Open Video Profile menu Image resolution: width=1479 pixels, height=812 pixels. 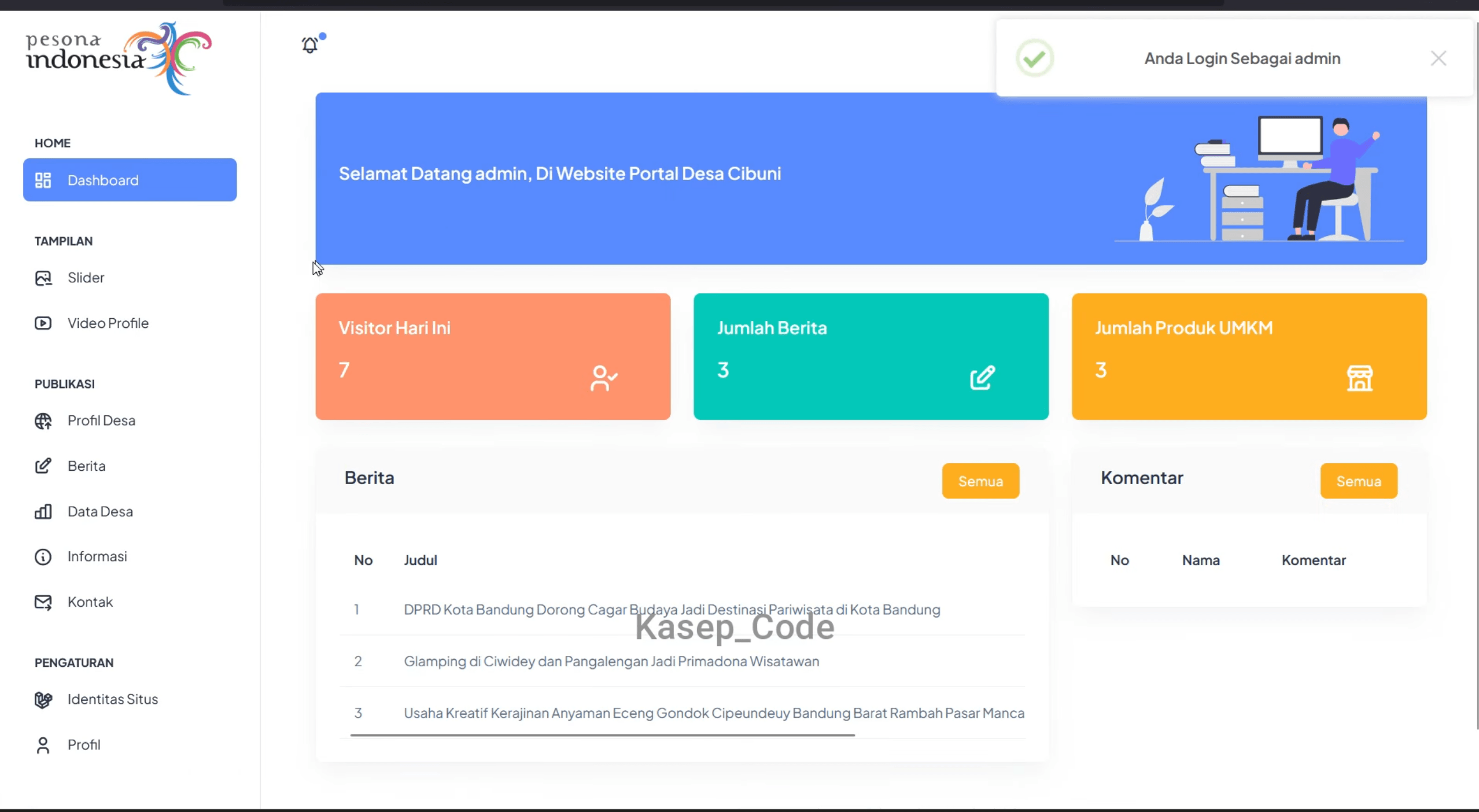point(130,323)
